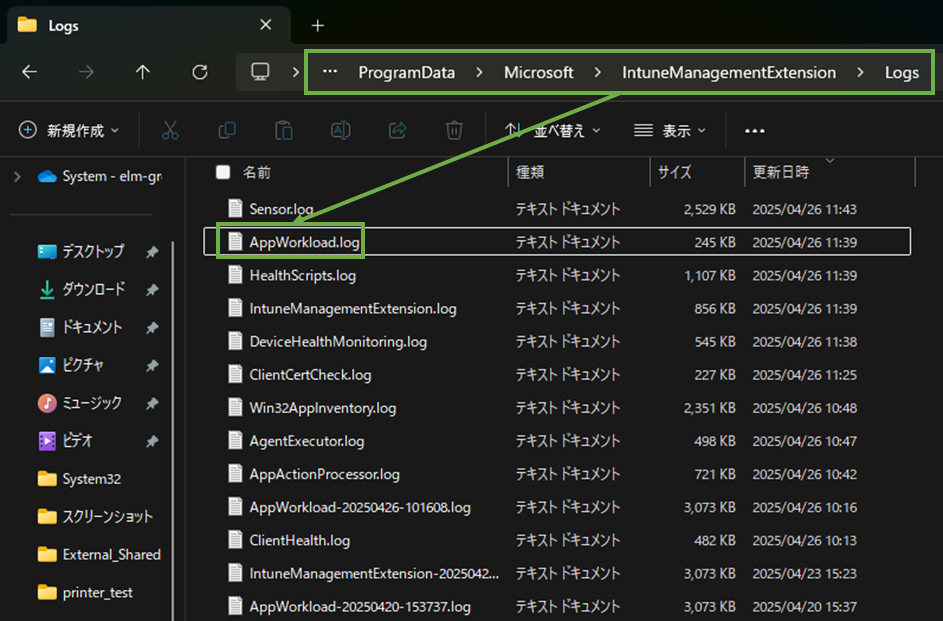Click the pin icon beside デスクトップ
This screenshot has height=621, width=943.
coord(152,252)
